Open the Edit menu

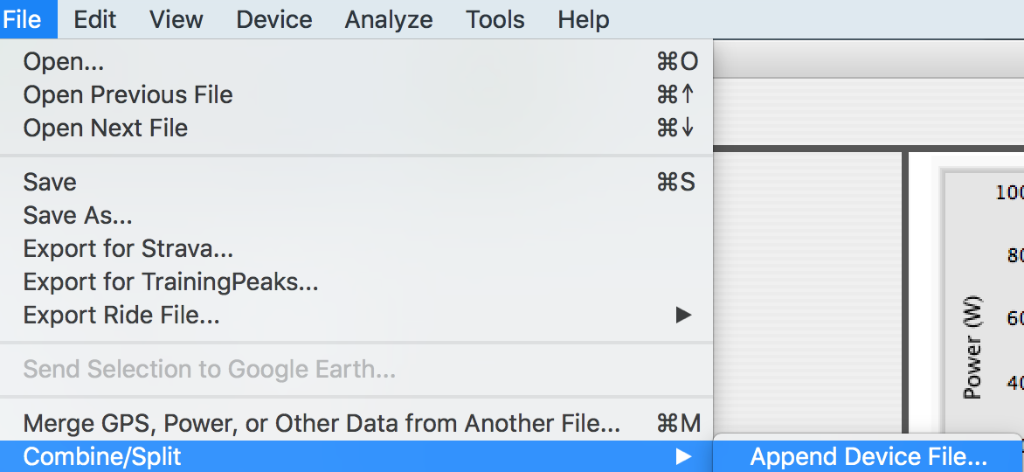coord(95,19)
